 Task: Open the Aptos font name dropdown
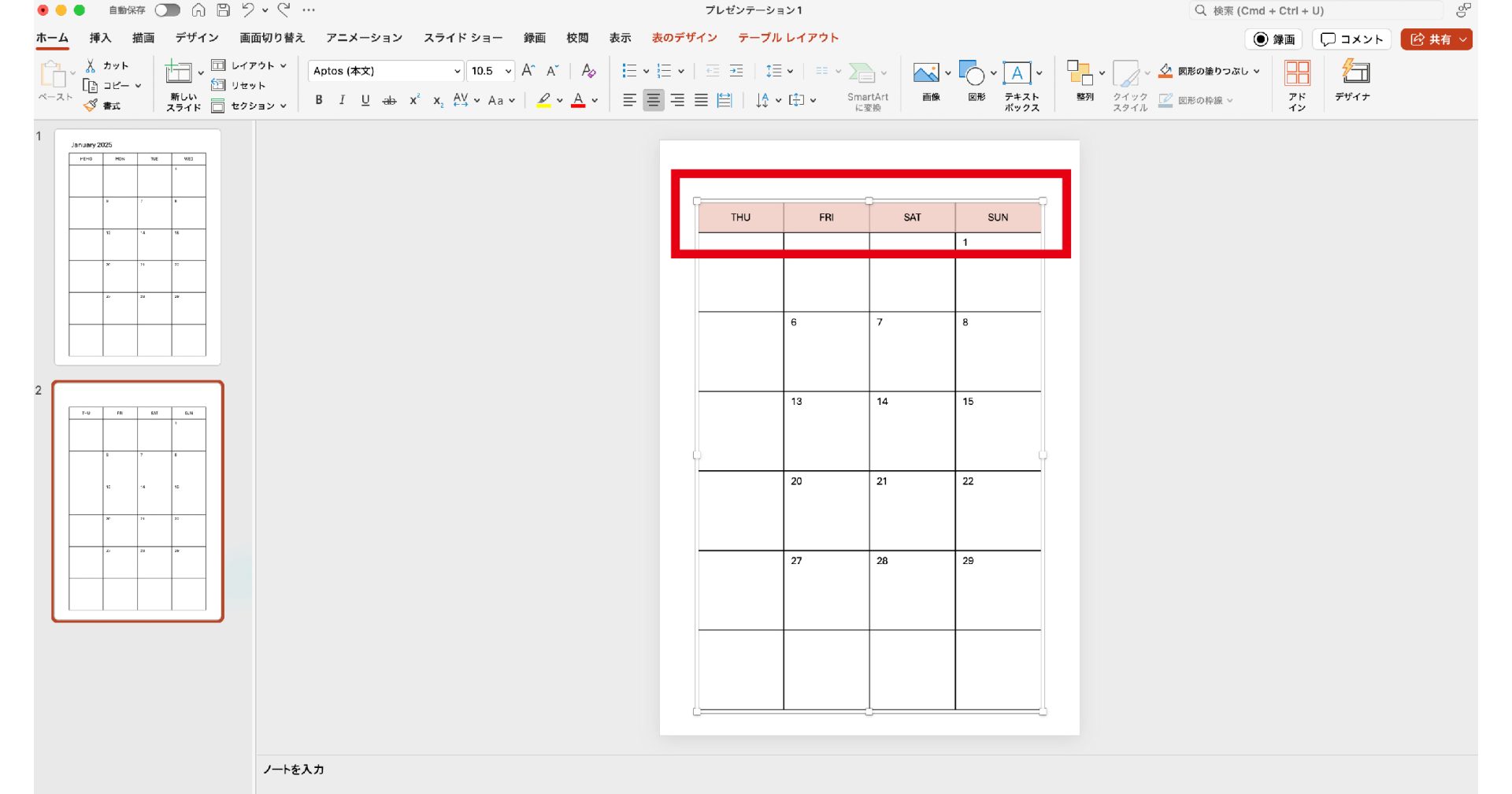click(x=457, y=71)
